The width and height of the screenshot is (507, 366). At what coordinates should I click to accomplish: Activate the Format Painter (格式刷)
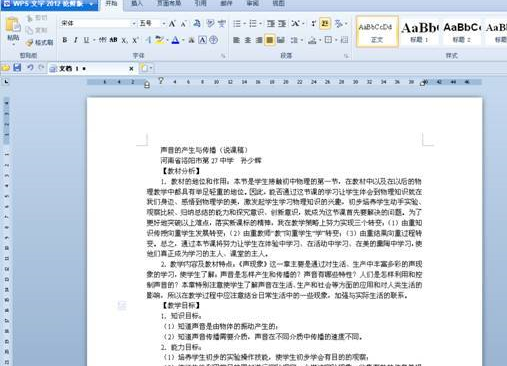click(x=39, y=42)
